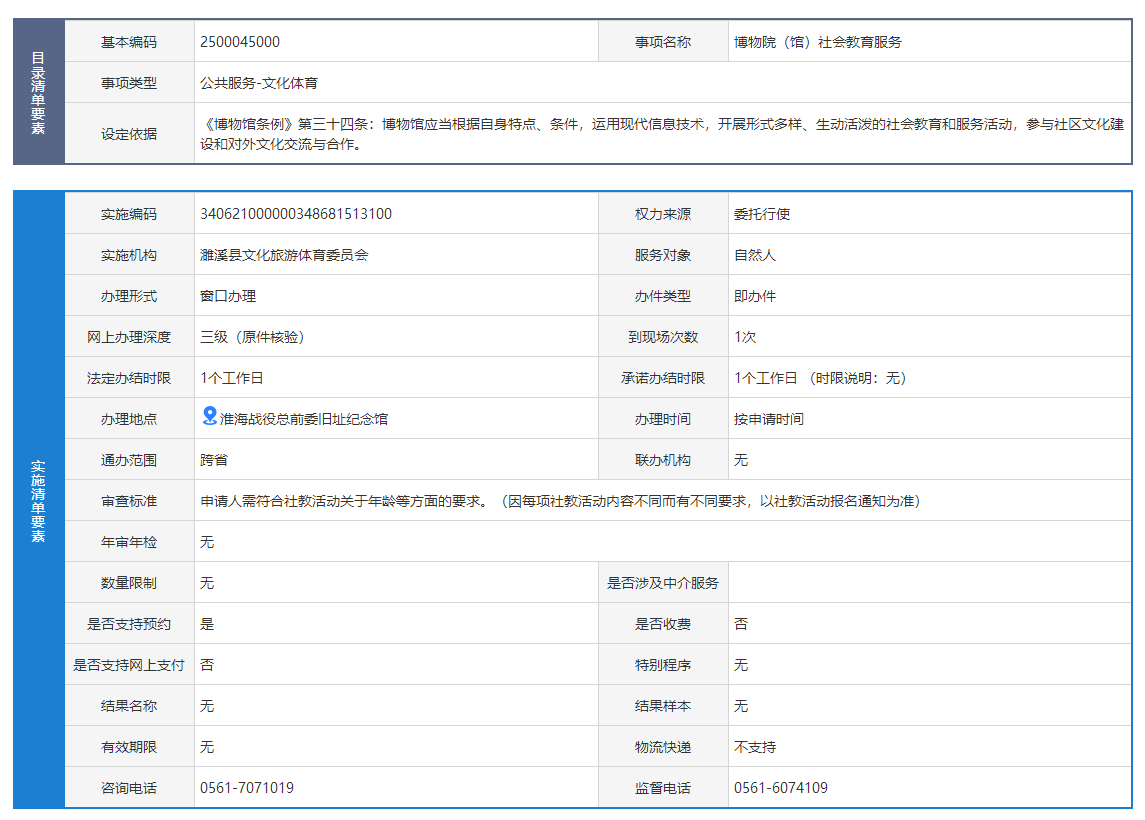Click the 跨省 service scope value
1145x820 pixels.
click(x=215, y=460)
